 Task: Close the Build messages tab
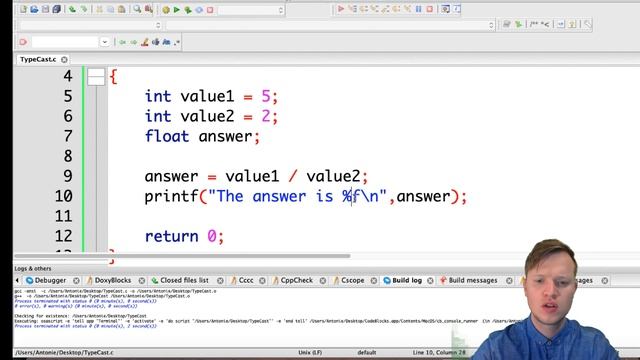[509, 281]
